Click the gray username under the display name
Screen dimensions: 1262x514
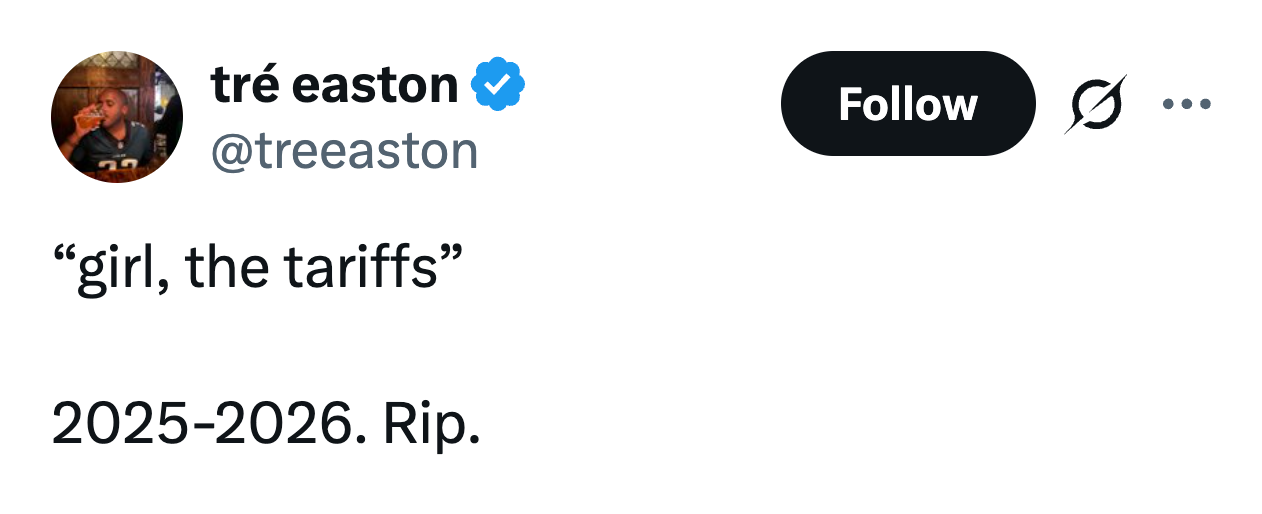coord(344,150)
